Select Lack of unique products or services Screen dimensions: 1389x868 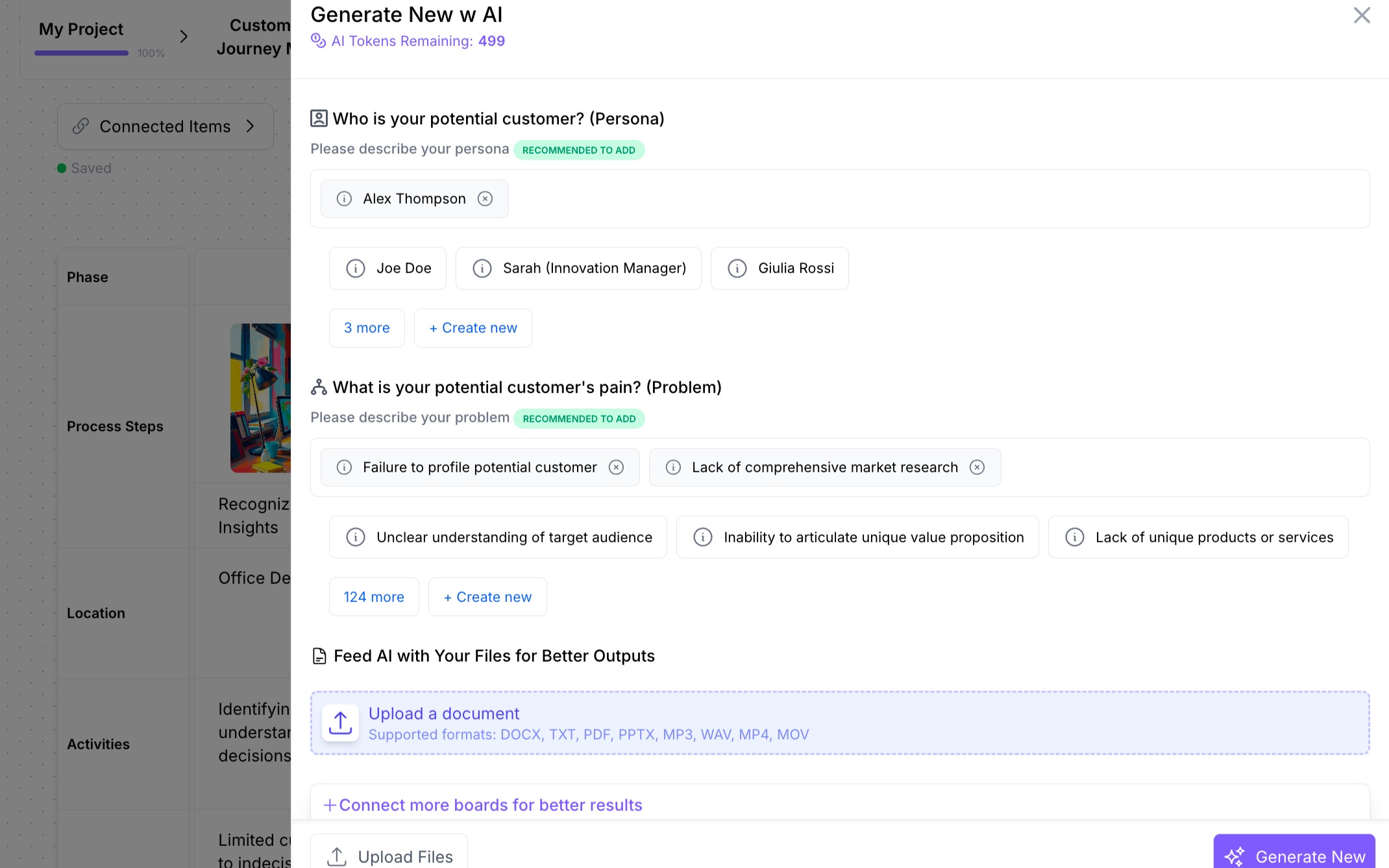click(x=1214, y=537)
